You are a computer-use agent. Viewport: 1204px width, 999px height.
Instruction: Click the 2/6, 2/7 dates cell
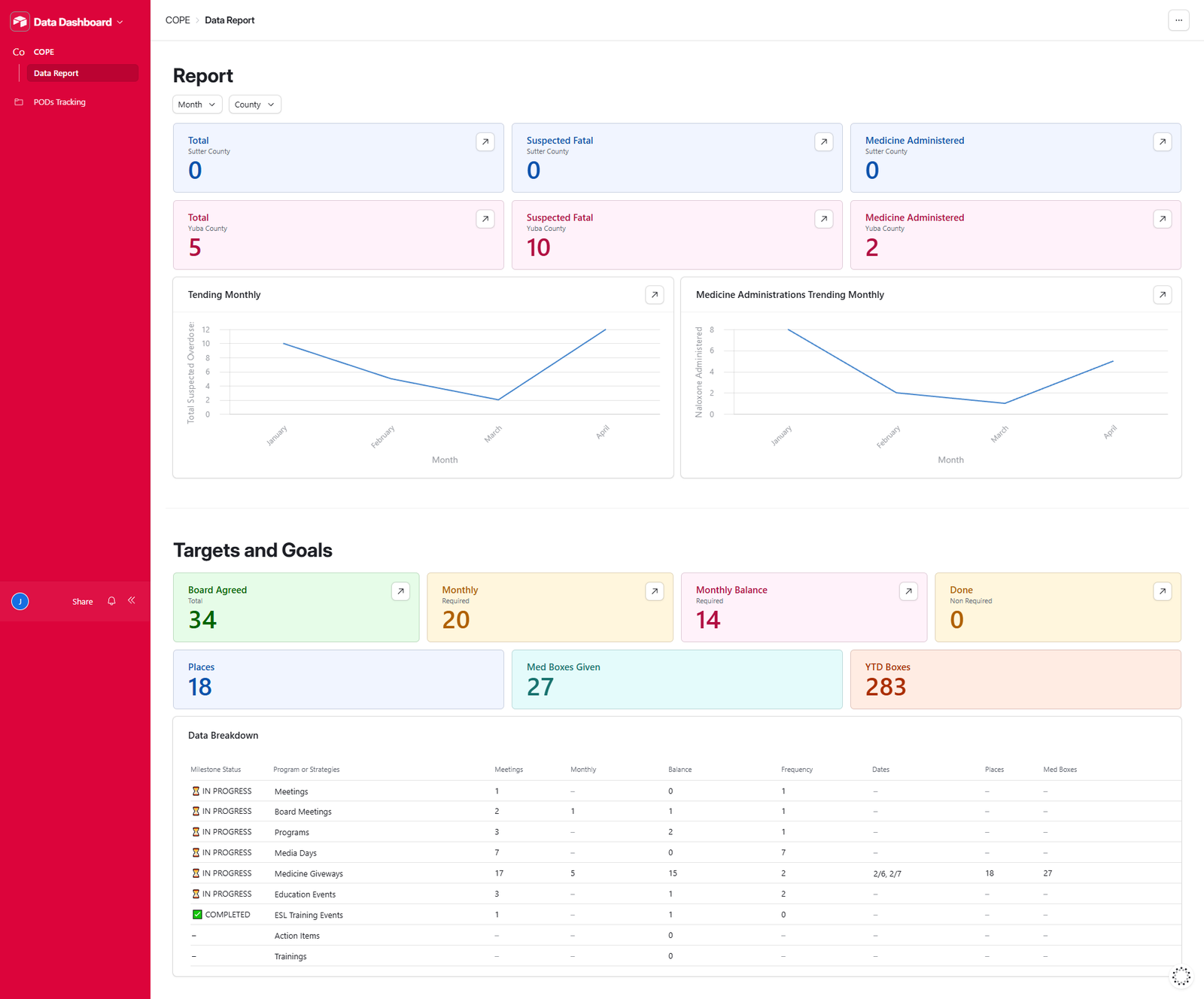[887, 873]
